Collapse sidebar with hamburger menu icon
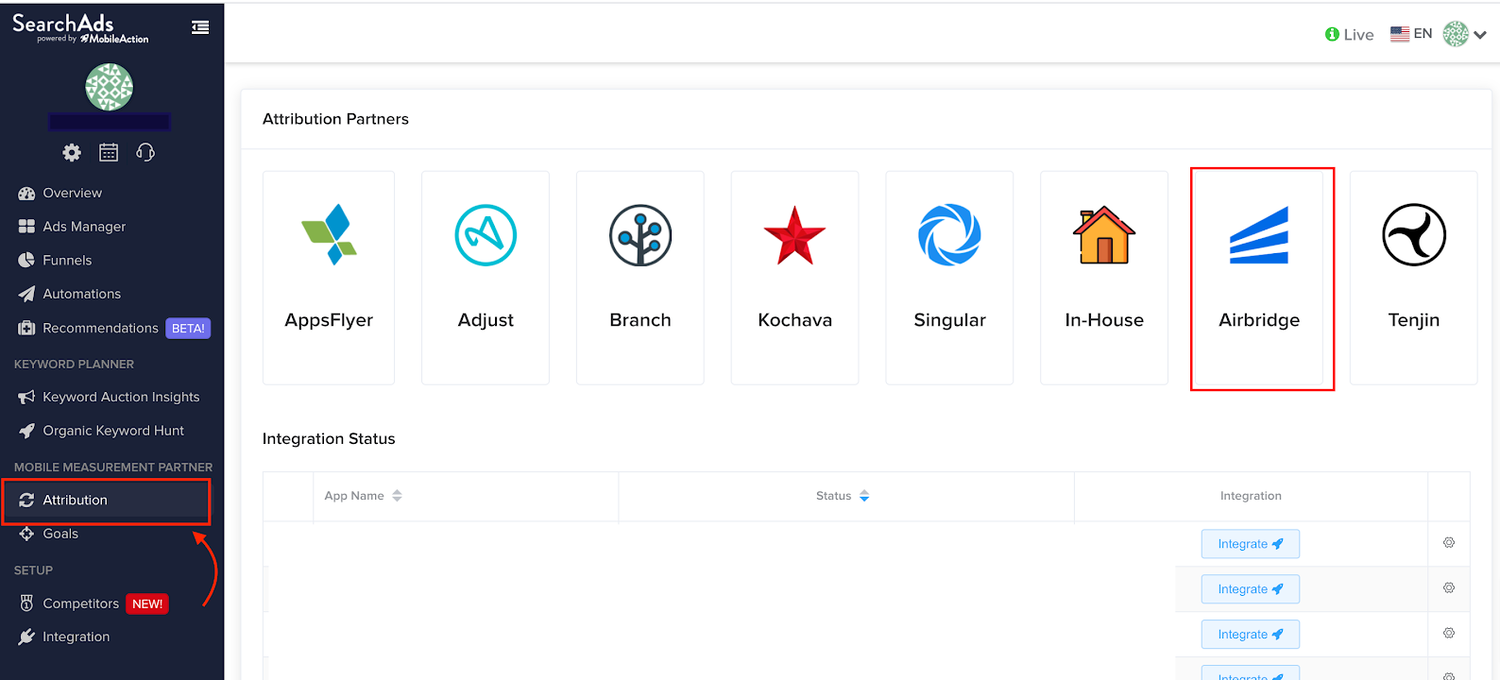1500x680 pixels. tap(200, 28)
